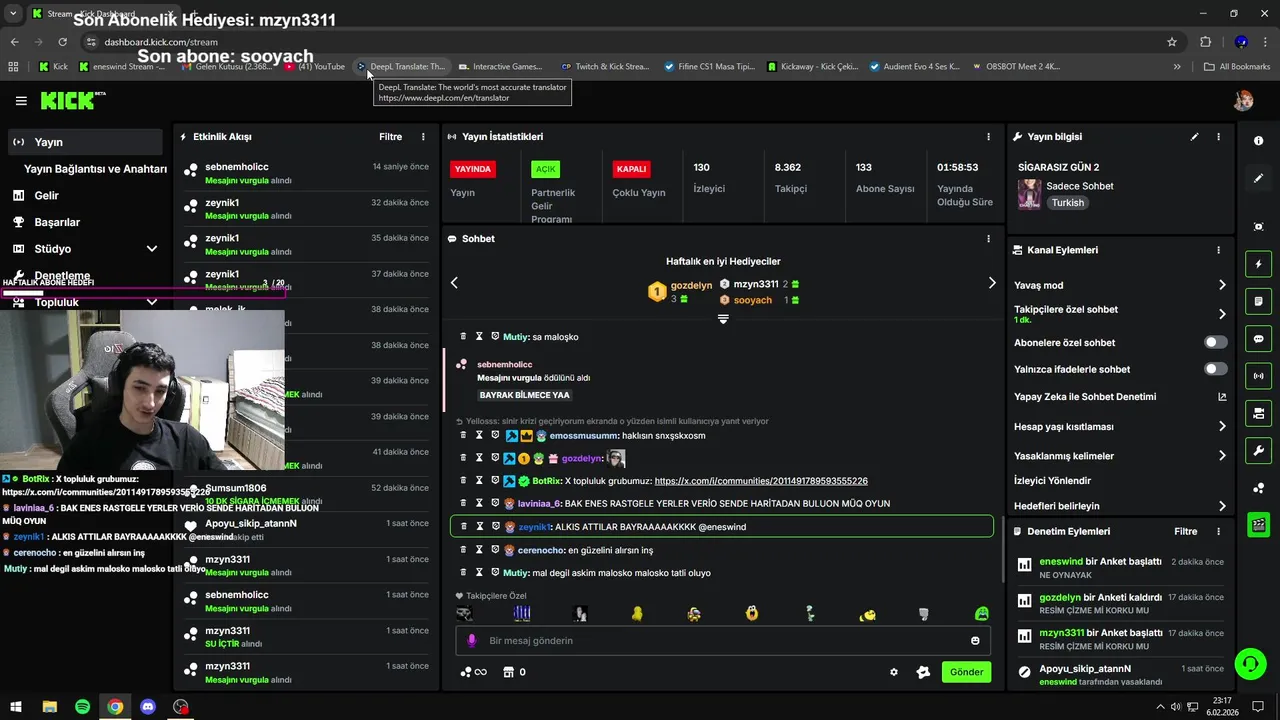Image resolution: width=1280 pixels, height=720 pixels.
Task: Toggle Abonelere özel sohbet switch
Action: click(x=1215, y=342)
